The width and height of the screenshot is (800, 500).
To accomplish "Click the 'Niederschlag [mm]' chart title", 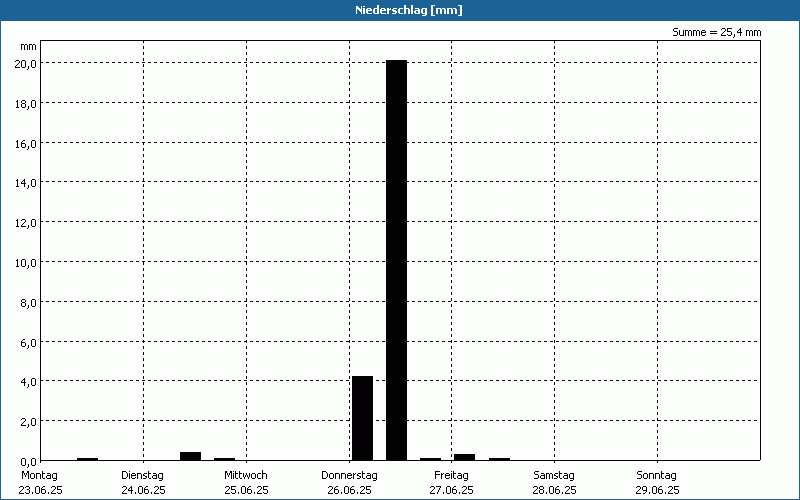I will (x=409, y=10).
